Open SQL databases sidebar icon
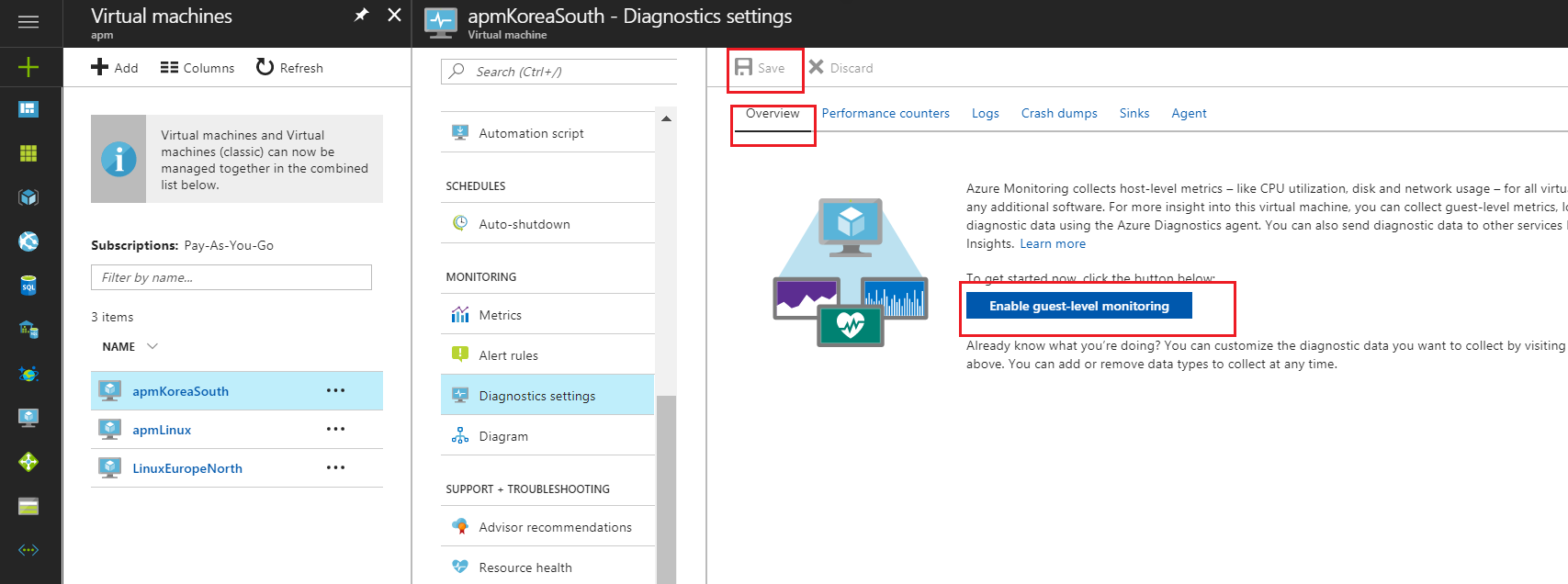The image size is (1568, 584). click(x=28, y=286)
